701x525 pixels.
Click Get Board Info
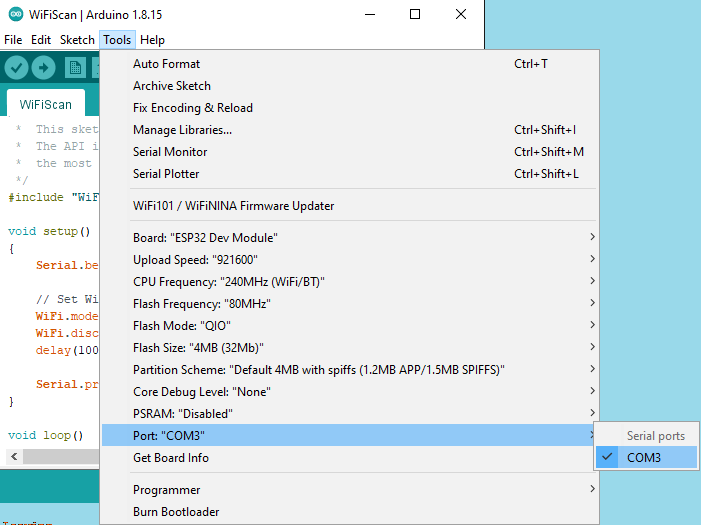click(x=350, y=457)
